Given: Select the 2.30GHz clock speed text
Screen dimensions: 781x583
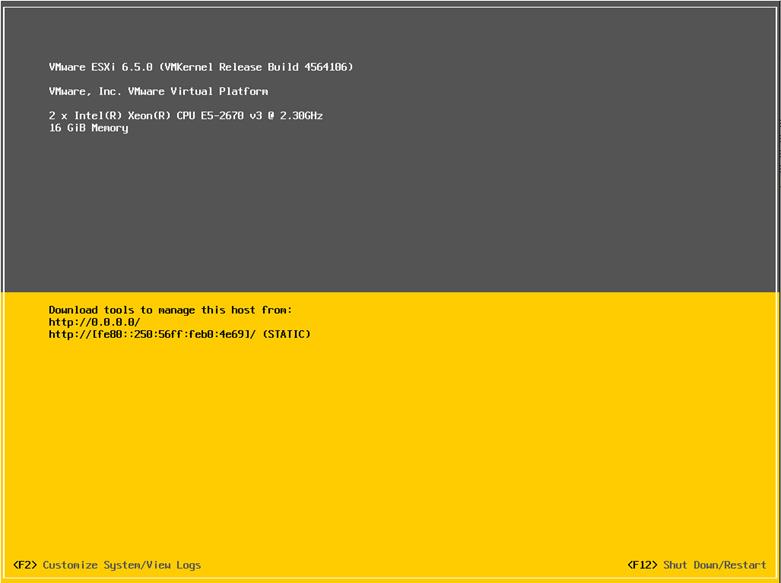Looking at the screenshot, I should click(301, 116).
